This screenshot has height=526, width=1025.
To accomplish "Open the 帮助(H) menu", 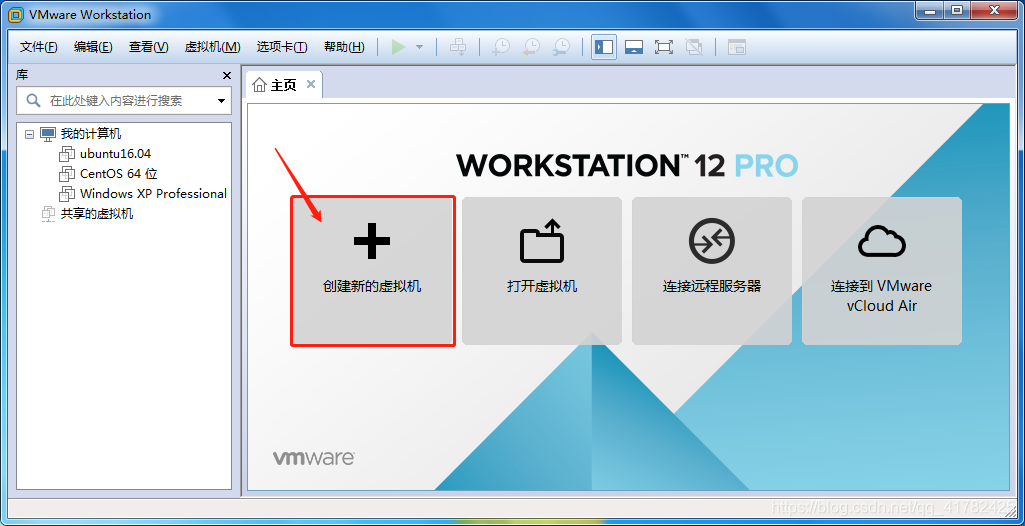I will tap(344, 47).
